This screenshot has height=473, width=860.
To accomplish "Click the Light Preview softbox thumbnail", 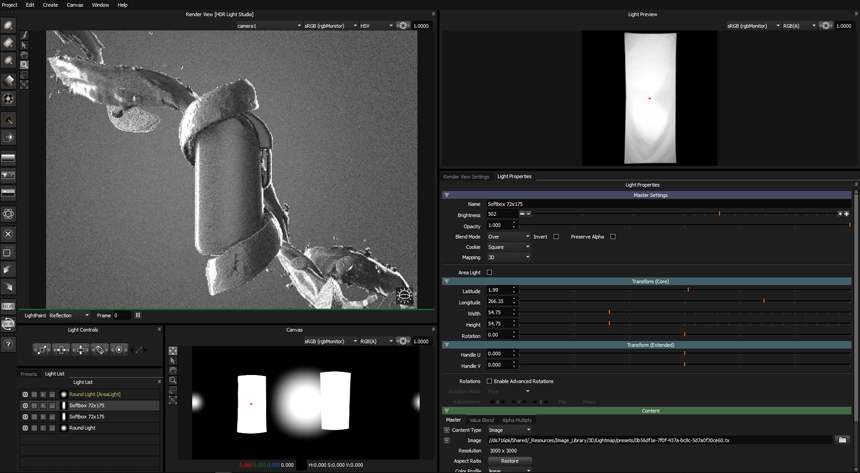I will (x=650, y=98).
